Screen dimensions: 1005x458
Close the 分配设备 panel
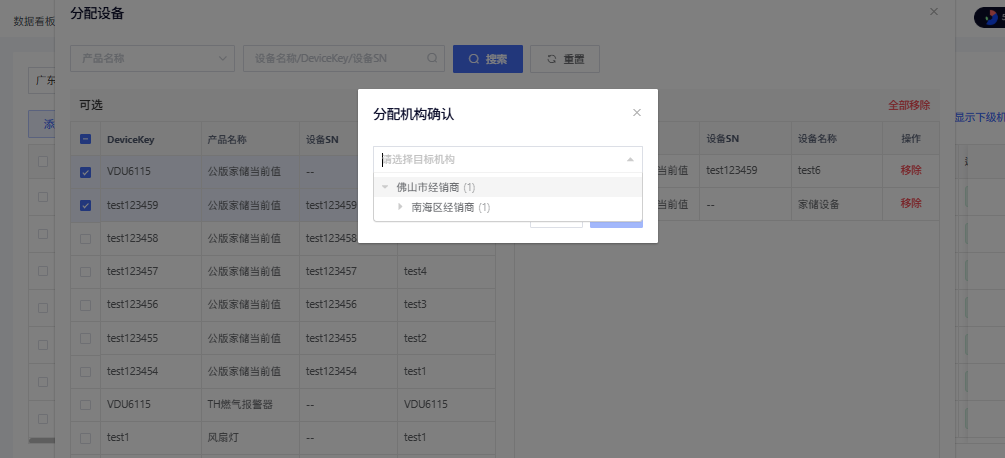click(x=934, y=12)
